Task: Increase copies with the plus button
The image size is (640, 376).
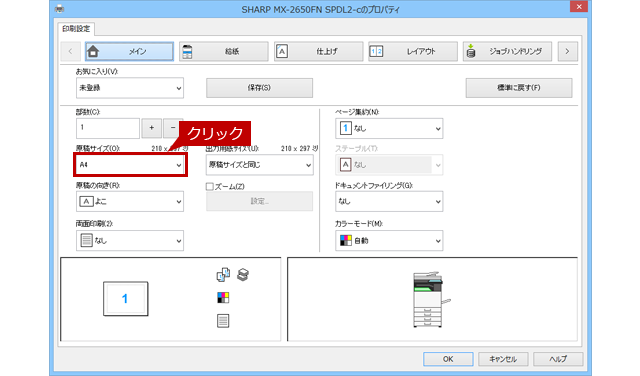Action: tap(151, 128)
